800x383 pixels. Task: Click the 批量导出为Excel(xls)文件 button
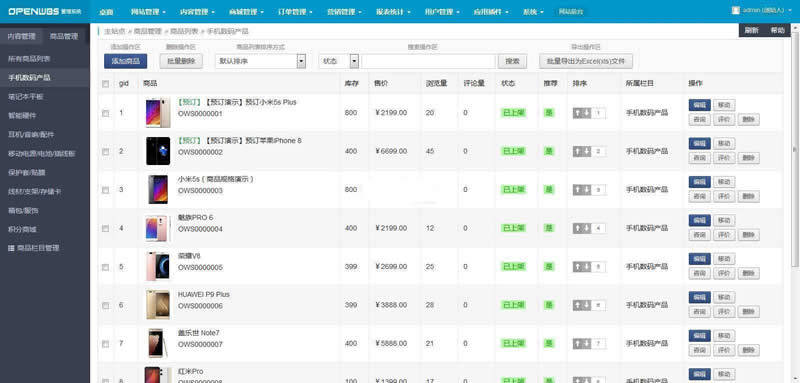tap(586, 61)
